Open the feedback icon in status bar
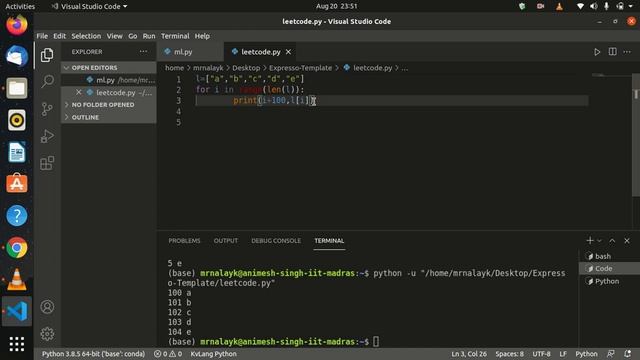This screenshot has width=640, height=360. [x=611, y=354]
